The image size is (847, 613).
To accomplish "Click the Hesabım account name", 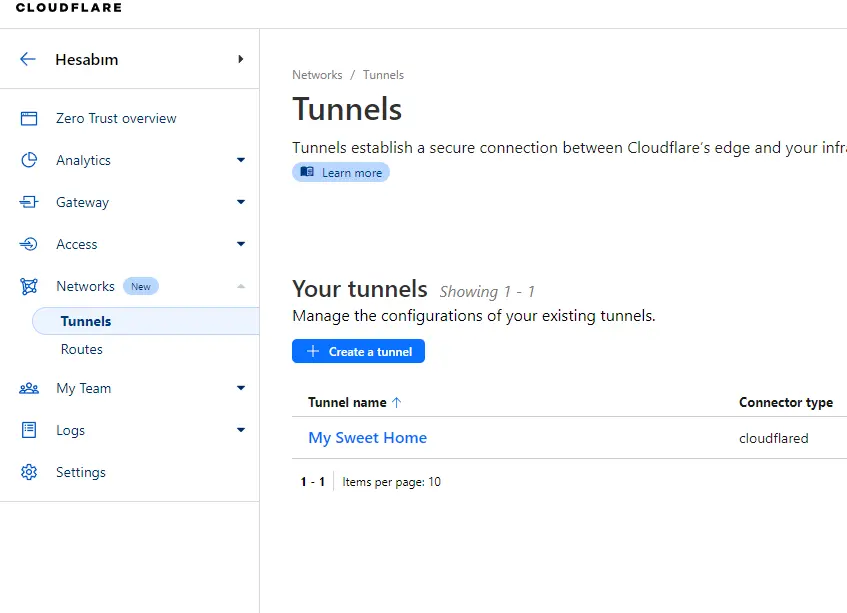I will (87, 59).
